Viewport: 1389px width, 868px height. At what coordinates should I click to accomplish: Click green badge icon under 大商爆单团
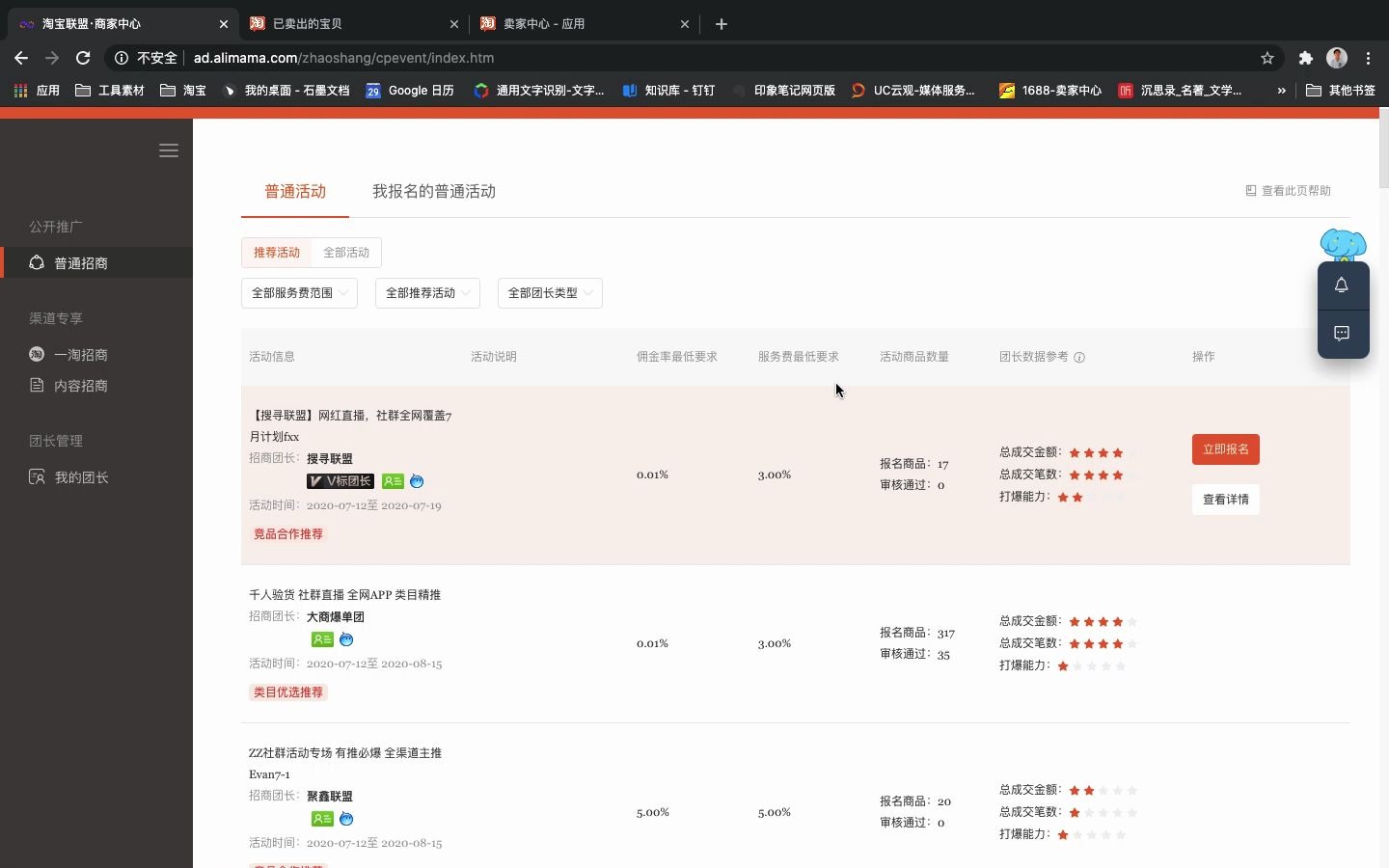click(322, 639)
